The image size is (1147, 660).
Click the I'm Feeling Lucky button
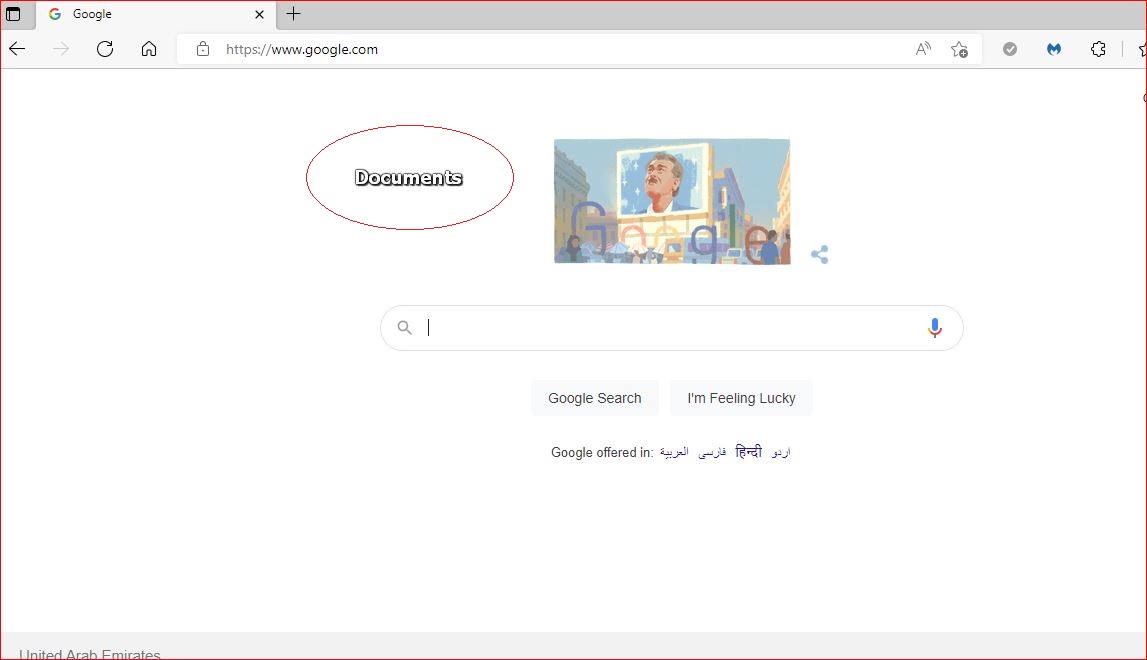[741, 398]
